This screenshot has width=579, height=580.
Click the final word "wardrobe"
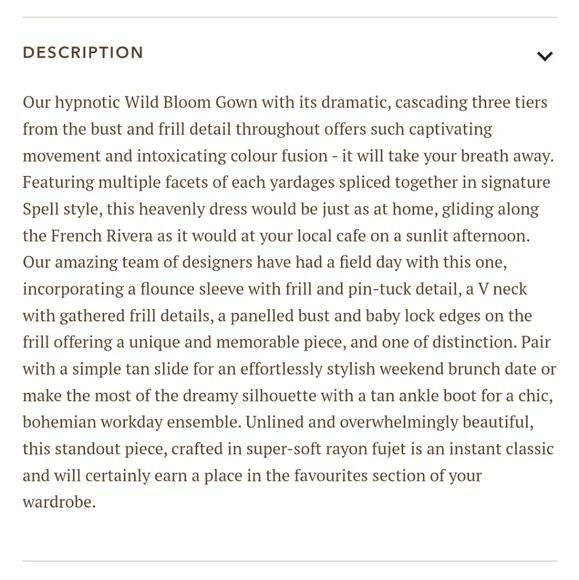click(57, 502)
